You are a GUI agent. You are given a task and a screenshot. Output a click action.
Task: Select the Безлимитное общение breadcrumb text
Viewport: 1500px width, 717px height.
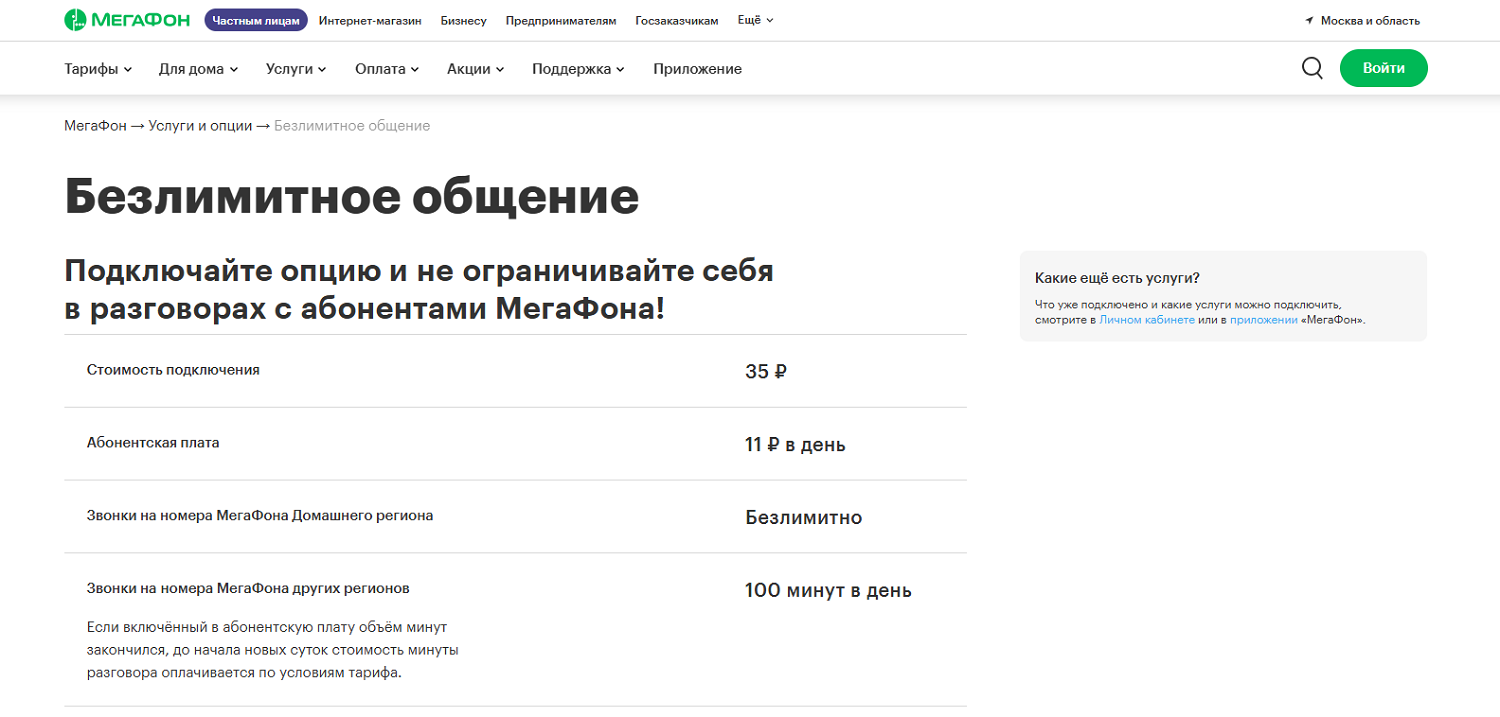pyautogui.click(x=352, y=126)
